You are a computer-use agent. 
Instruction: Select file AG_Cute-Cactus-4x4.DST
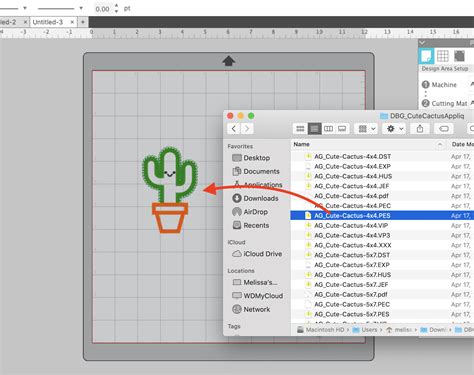point(353,156)
